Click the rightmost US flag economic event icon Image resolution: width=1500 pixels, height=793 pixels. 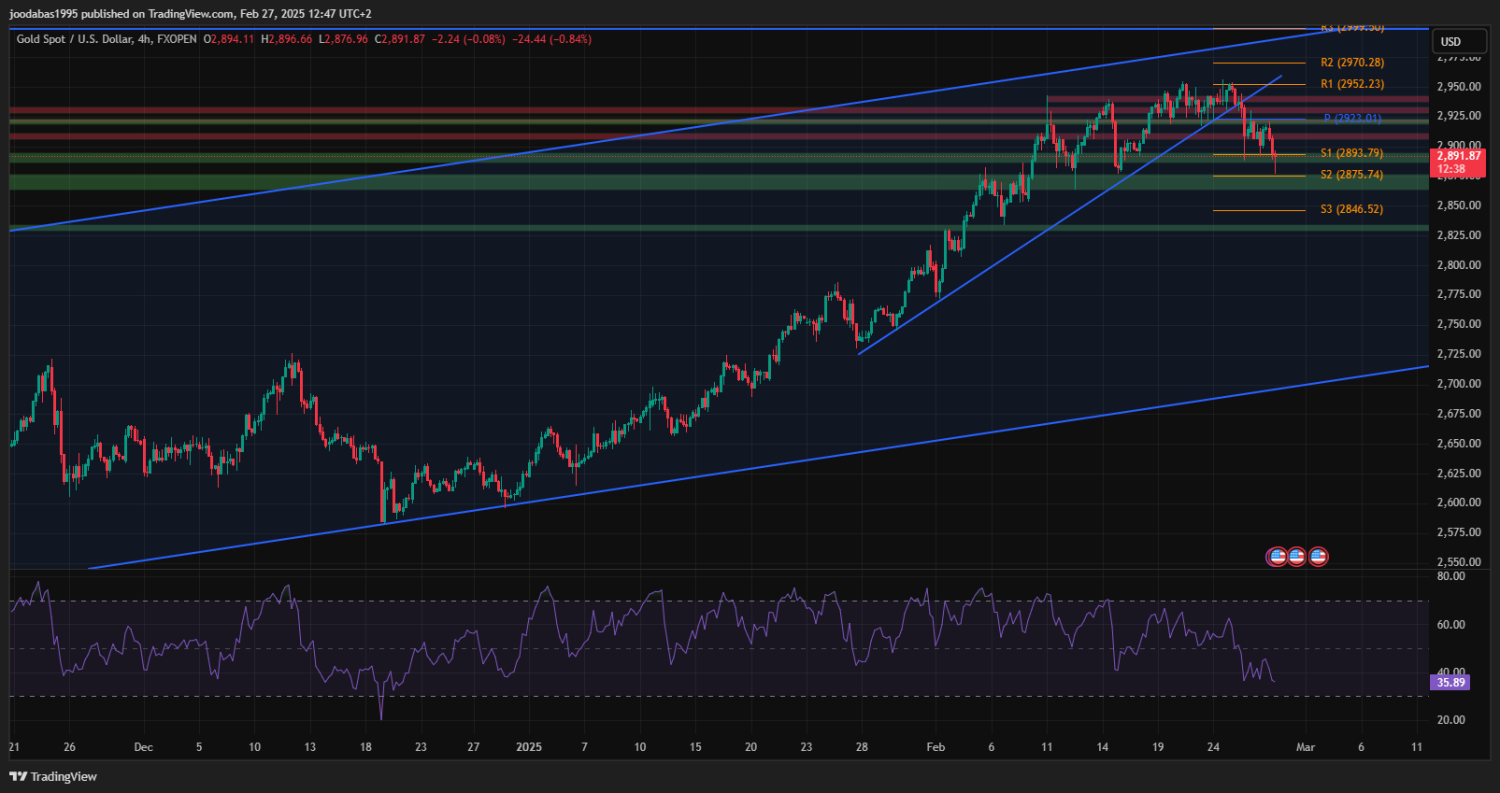[x=1317, y=556]
